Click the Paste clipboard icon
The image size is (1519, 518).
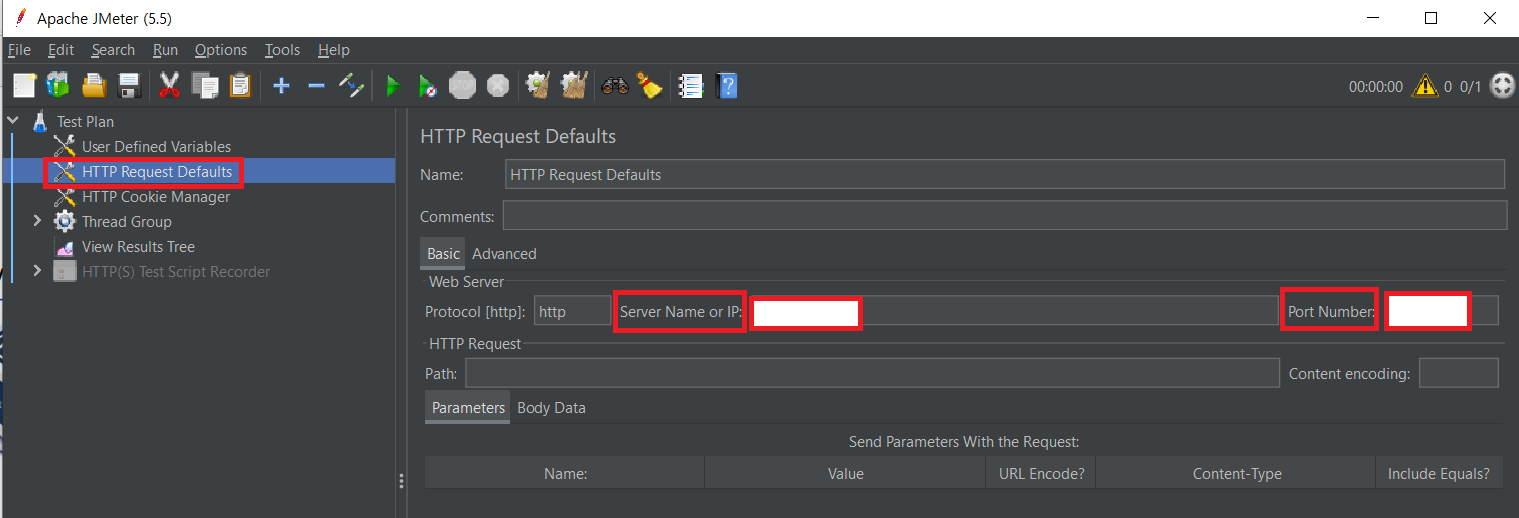pos(240,86)
